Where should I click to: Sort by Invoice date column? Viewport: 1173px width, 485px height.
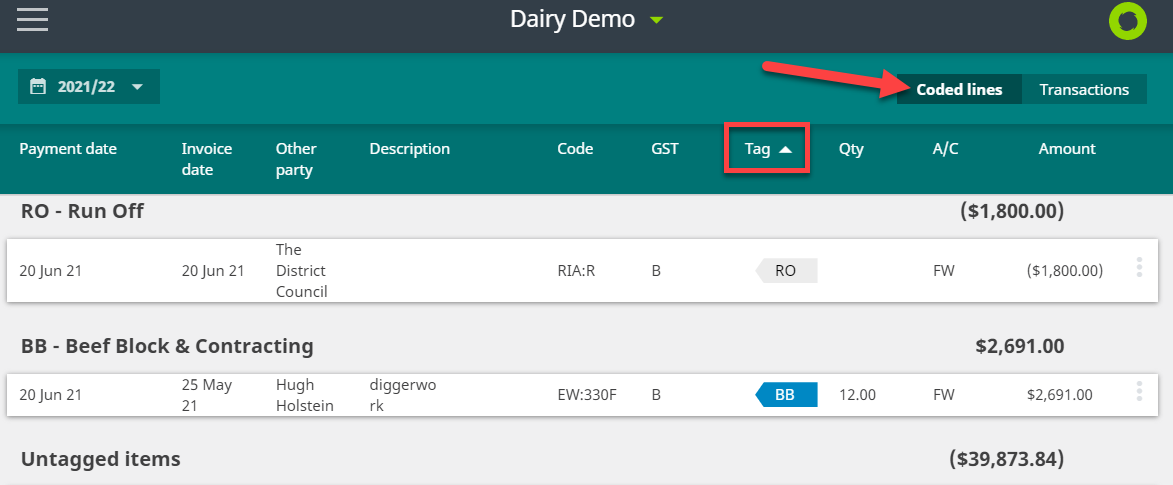[207, 159]
